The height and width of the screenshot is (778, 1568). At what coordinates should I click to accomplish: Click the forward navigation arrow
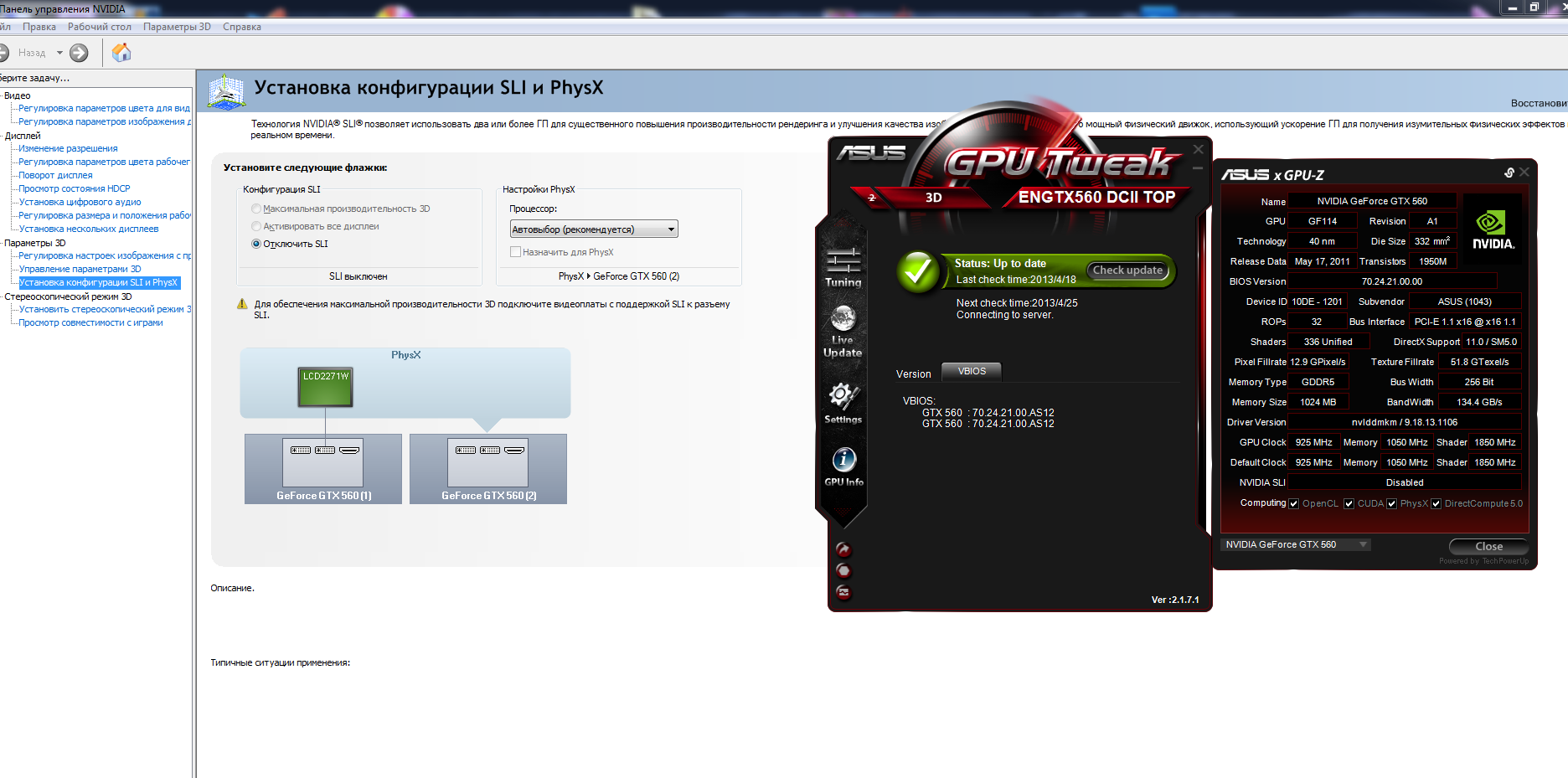[79, 53]
